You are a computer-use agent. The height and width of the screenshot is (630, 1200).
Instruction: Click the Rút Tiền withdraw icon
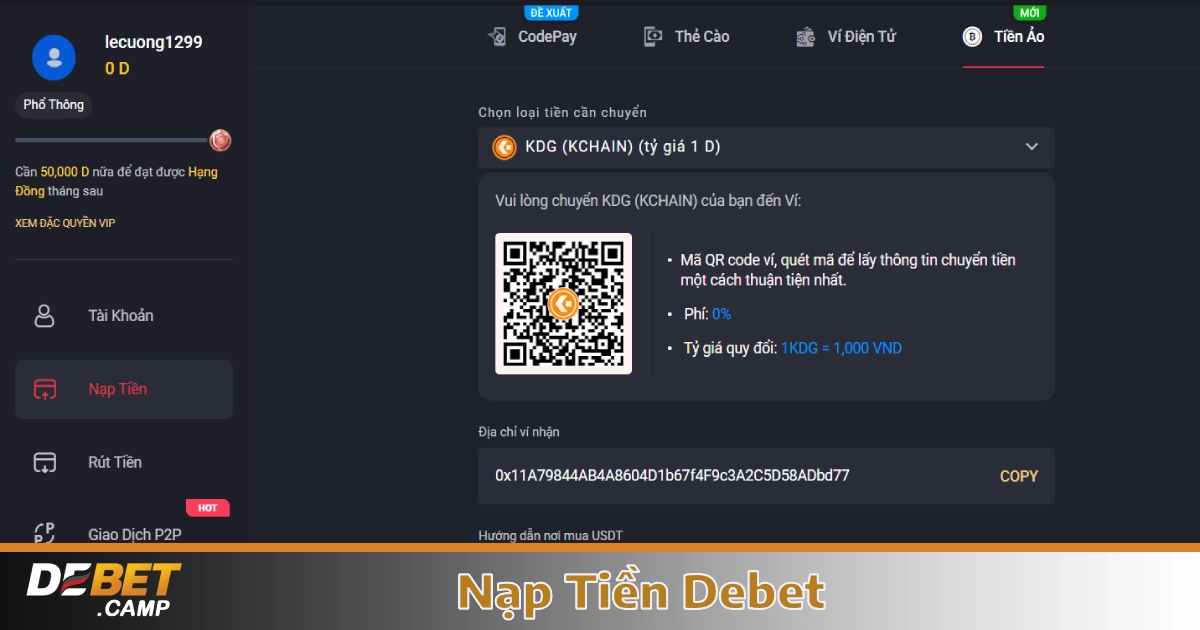tap(45, 462)
